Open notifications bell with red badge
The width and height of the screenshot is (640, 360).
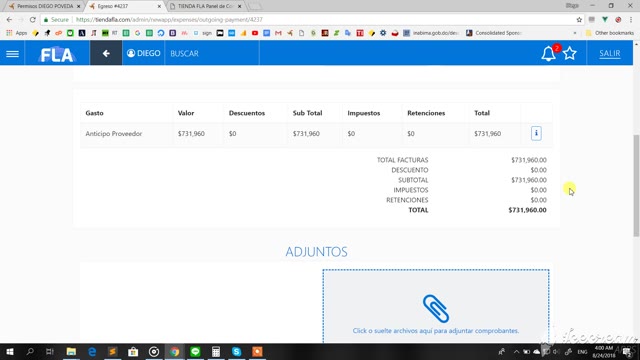pos(549,53)
